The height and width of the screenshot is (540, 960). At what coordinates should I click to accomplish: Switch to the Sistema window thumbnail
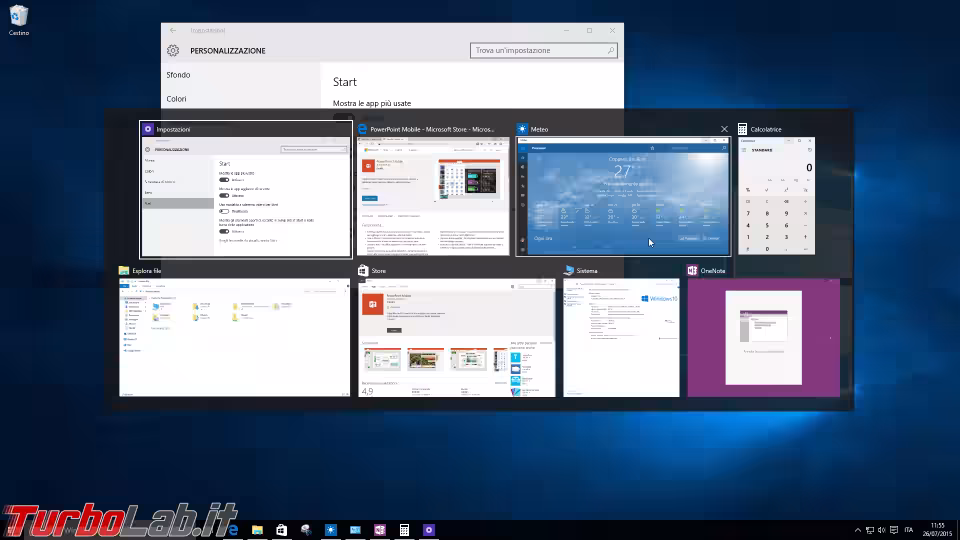click(x=621, y=337)
